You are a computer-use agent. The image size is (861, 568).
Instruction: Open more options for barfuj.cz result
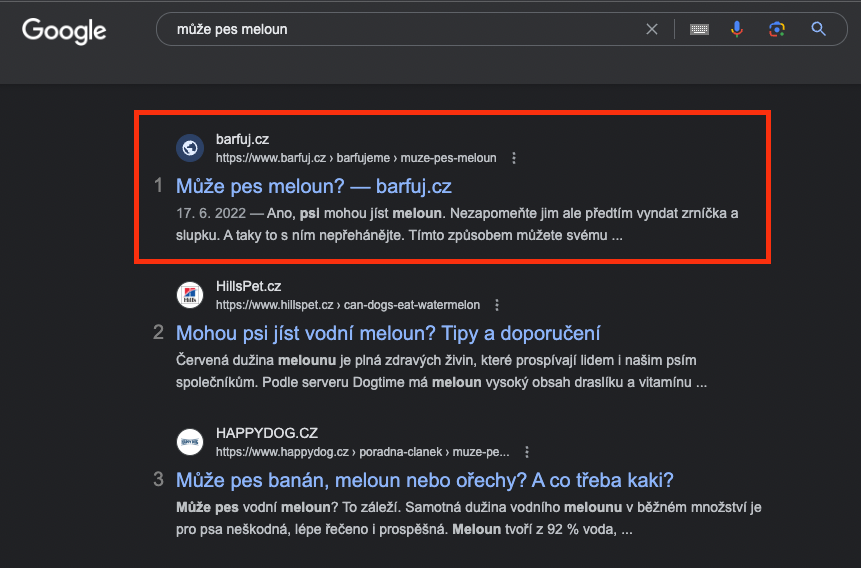tap(514, 158)
